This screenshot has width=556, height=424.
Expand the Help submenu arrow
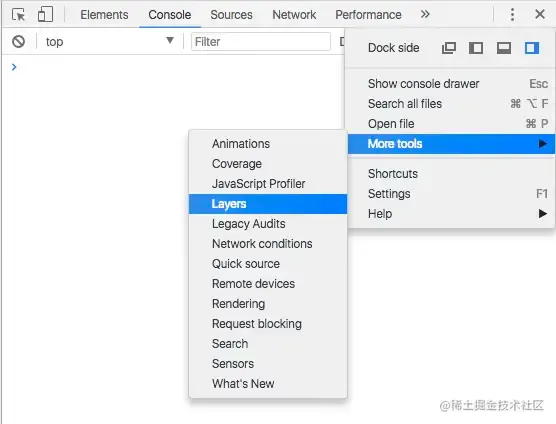(x=542, y=214)
